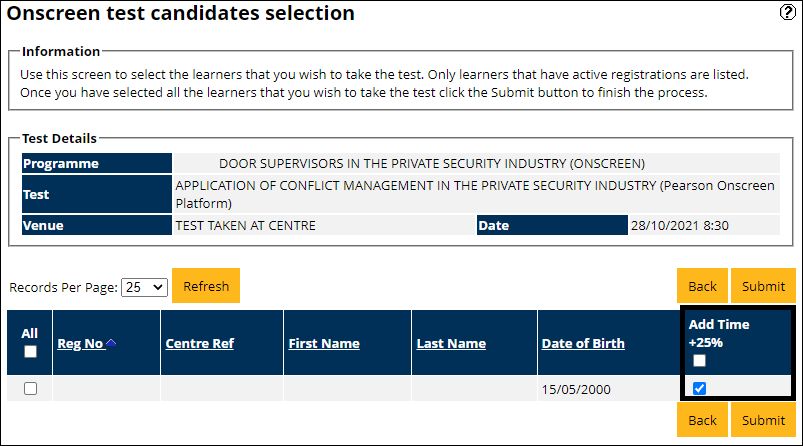803x446 pixels.
Task: Click the test date value 28/10/2021 8:30
Action: [x=679, y=226]
